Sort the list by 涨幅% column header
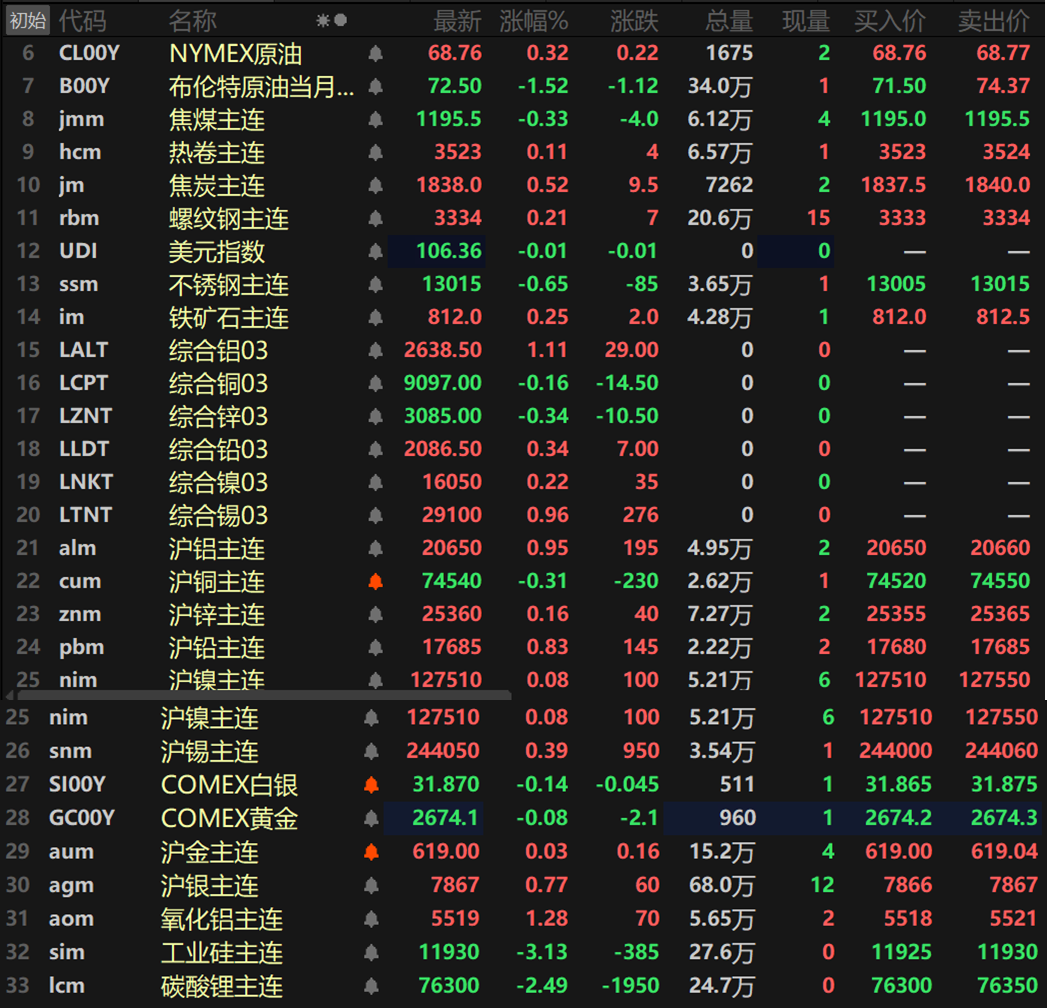The height and width of the screenshot is (1008, 1047). (533, 20)
